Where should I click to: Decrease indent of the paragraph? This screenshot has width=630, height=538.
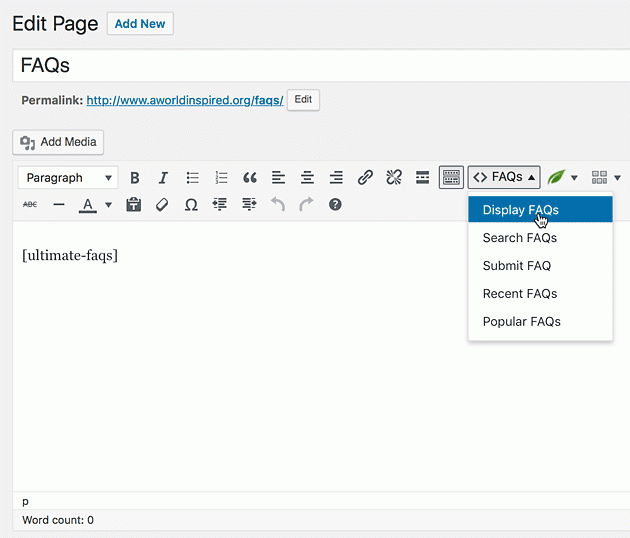220,205
